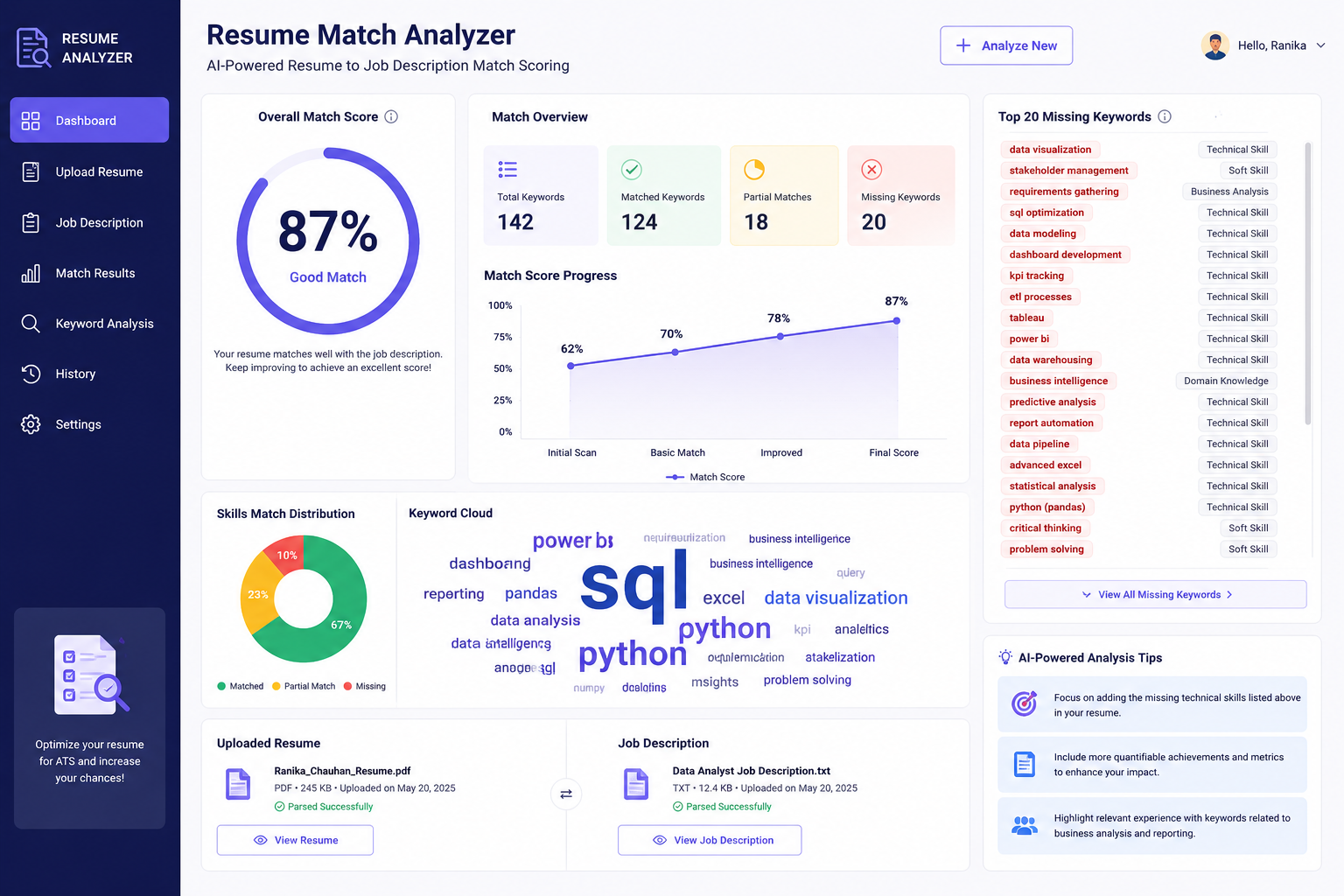Viewport: 1344px width, 896px height.
Task: Click the Missing Keywords list scrollbar
Action: coord(1308,283)
